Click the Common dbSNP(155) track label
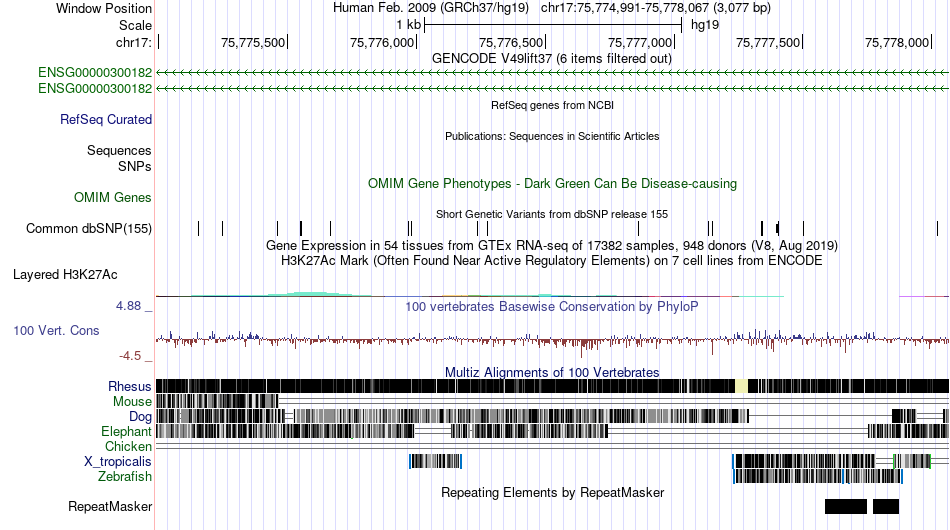The image size is (950, 530). tap(89, 228)
